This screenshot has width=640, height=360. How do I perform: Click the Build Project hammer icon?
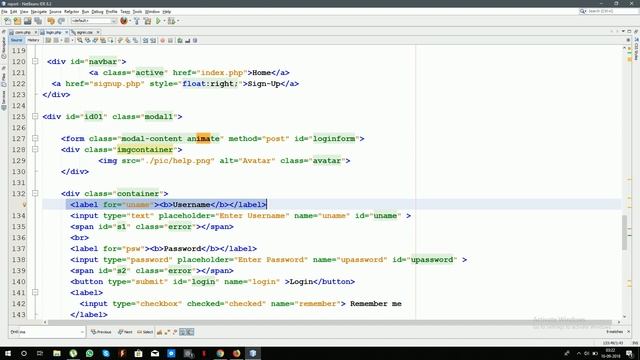coord(137,21)
